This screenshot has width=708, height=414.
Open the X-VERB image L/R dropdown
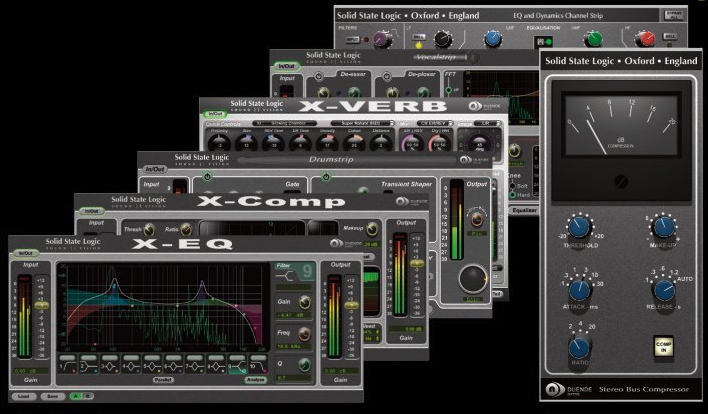point(488,123)
